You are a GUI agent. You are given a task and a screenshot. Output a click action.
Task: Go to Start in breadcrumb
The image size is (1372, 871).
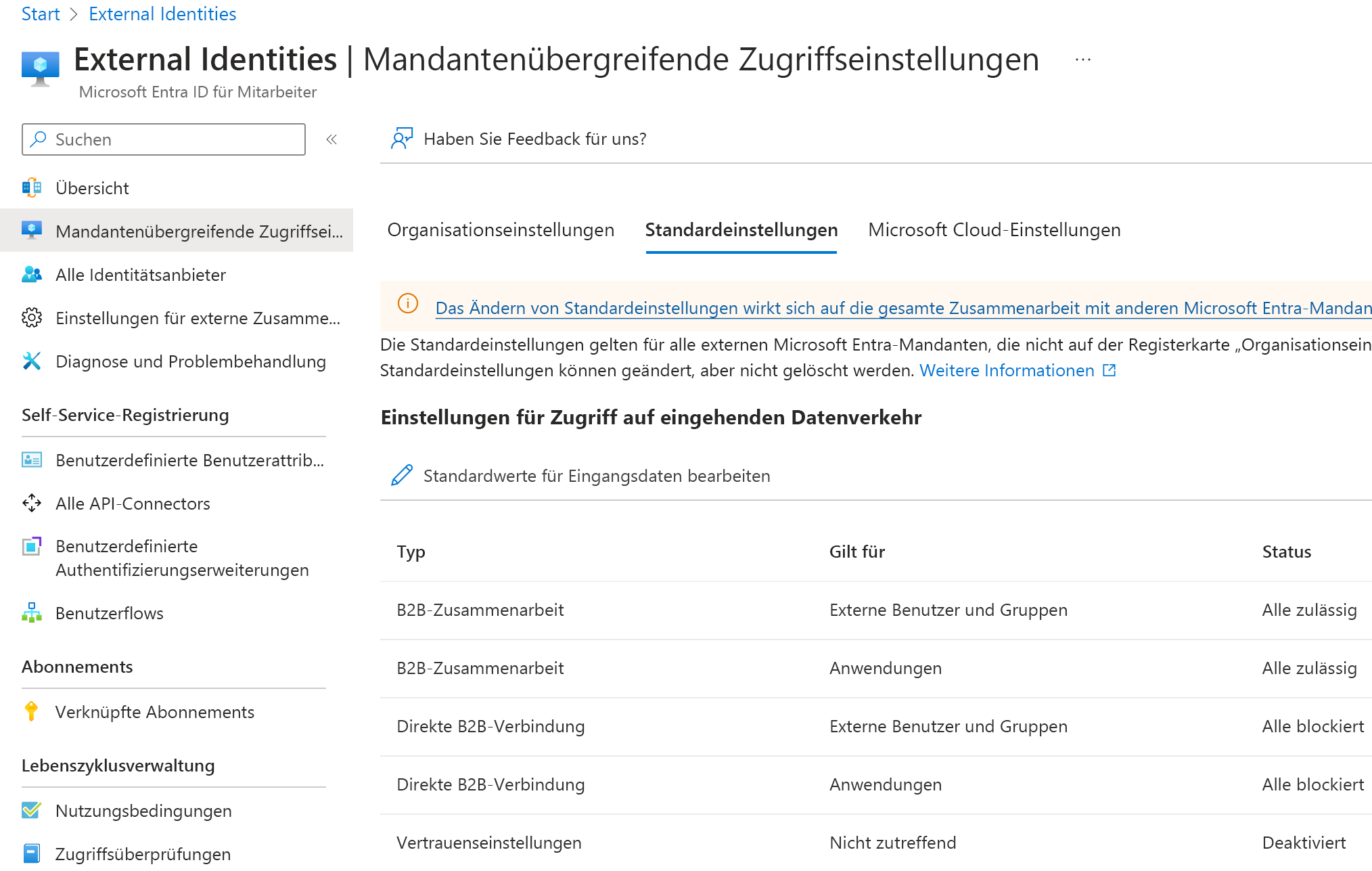point(41,14)
